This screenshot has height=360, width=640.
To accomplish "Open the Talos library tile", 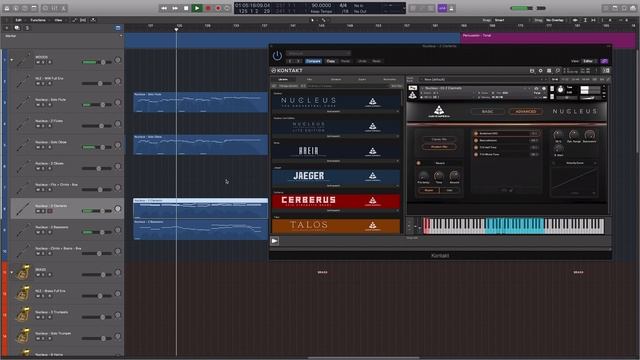I will point(336,225).
